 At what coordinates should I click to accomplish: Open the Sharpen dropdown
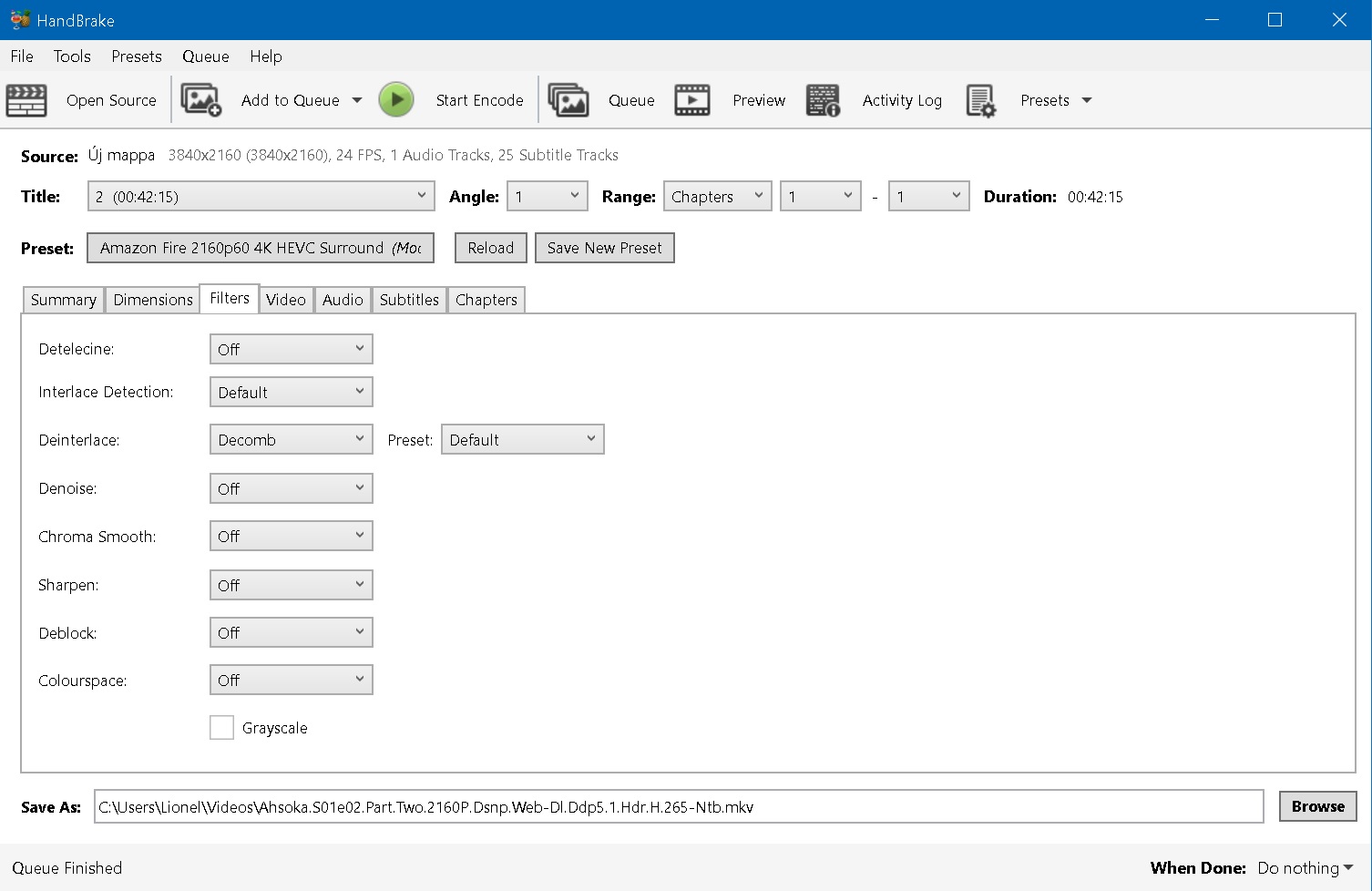(x=292, y=585)
